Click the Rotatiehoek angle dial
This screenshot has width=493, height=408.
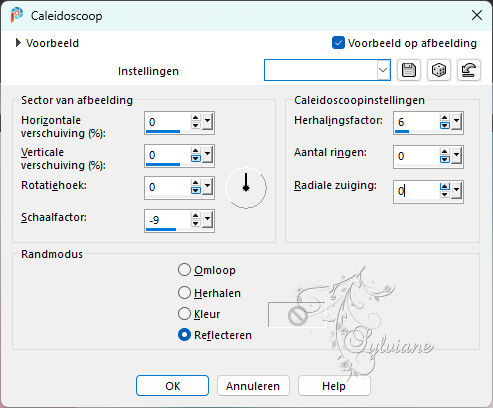click(x=246, y=188)
